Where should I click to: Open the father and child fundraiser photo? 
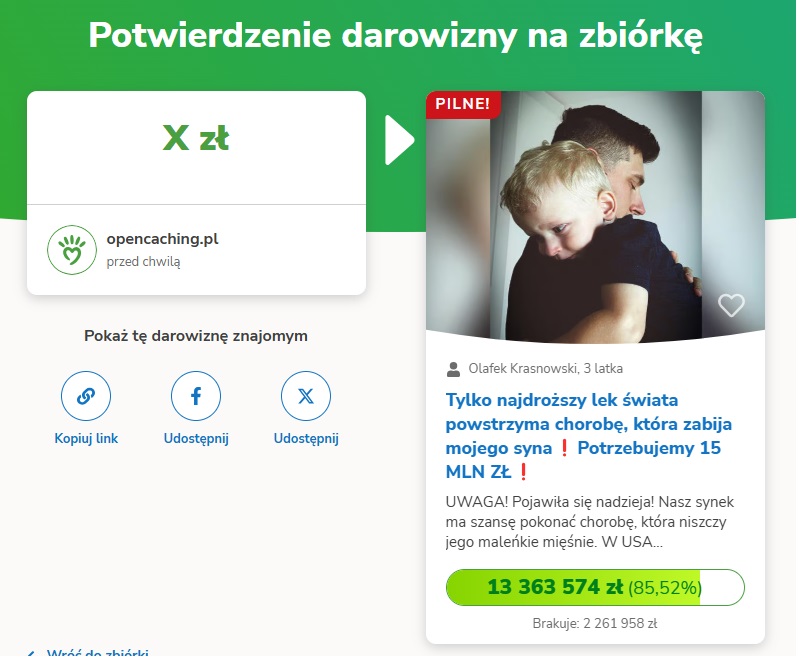tap(595, 215)
